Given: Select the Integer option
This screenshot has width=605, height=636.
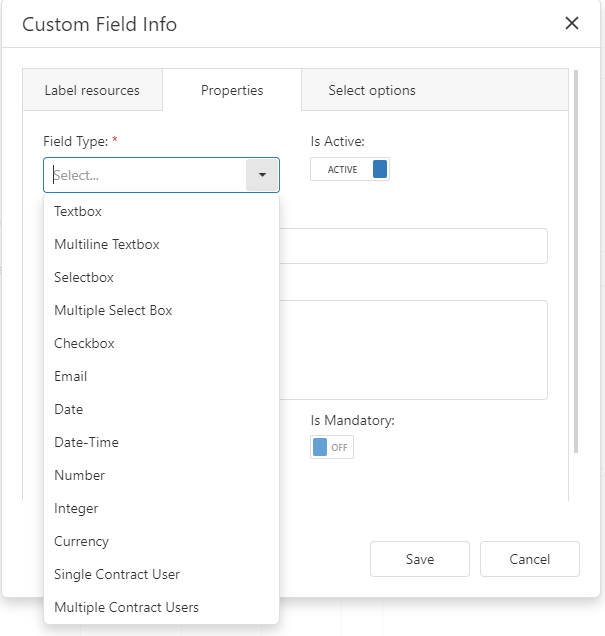Looking at the screenshot, I should [x=161, y=508].
